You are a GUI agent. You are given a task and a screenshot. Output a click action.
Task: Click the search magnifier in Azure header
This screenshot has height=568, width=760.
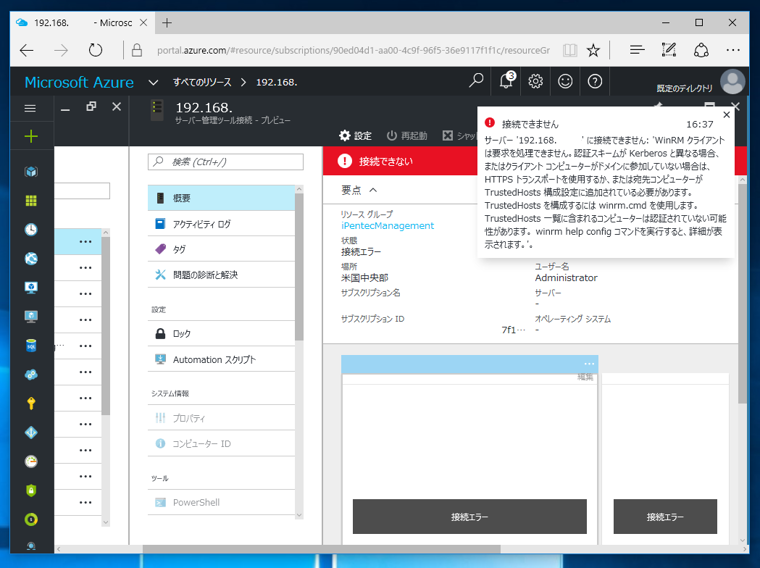476,80
